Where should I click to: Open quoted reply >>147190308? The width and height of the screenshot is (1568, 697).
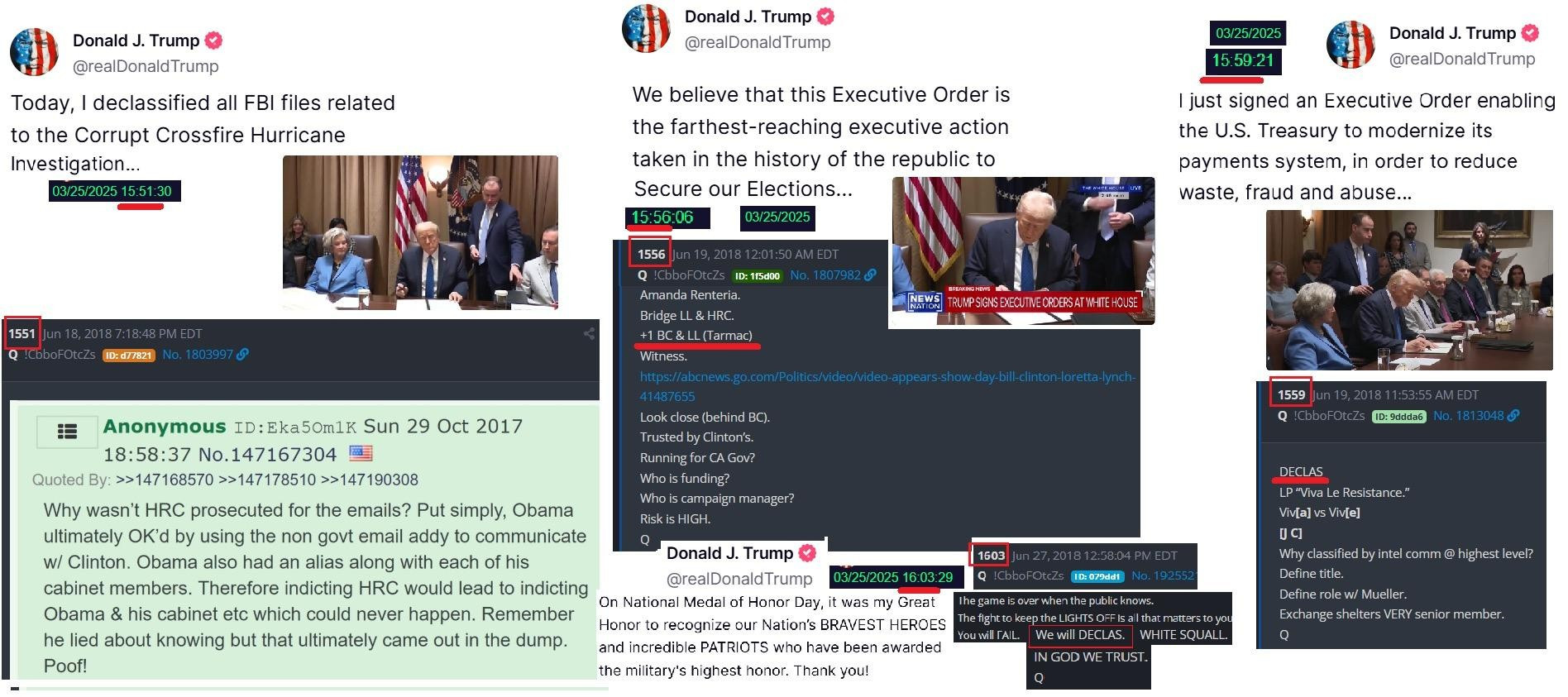[x=369, y=480]
